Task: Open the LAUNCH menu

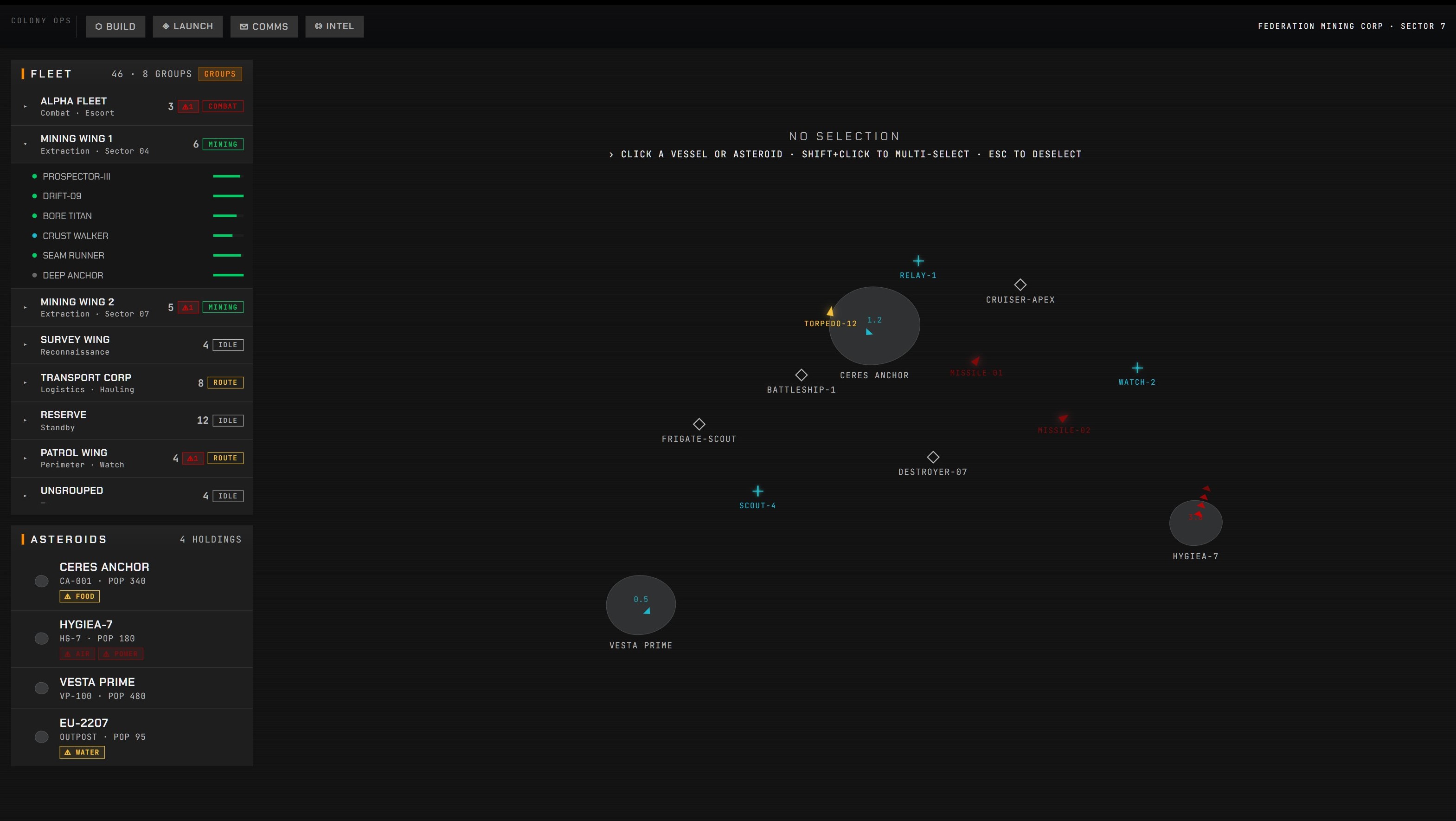Action: (x=188, y=26)
